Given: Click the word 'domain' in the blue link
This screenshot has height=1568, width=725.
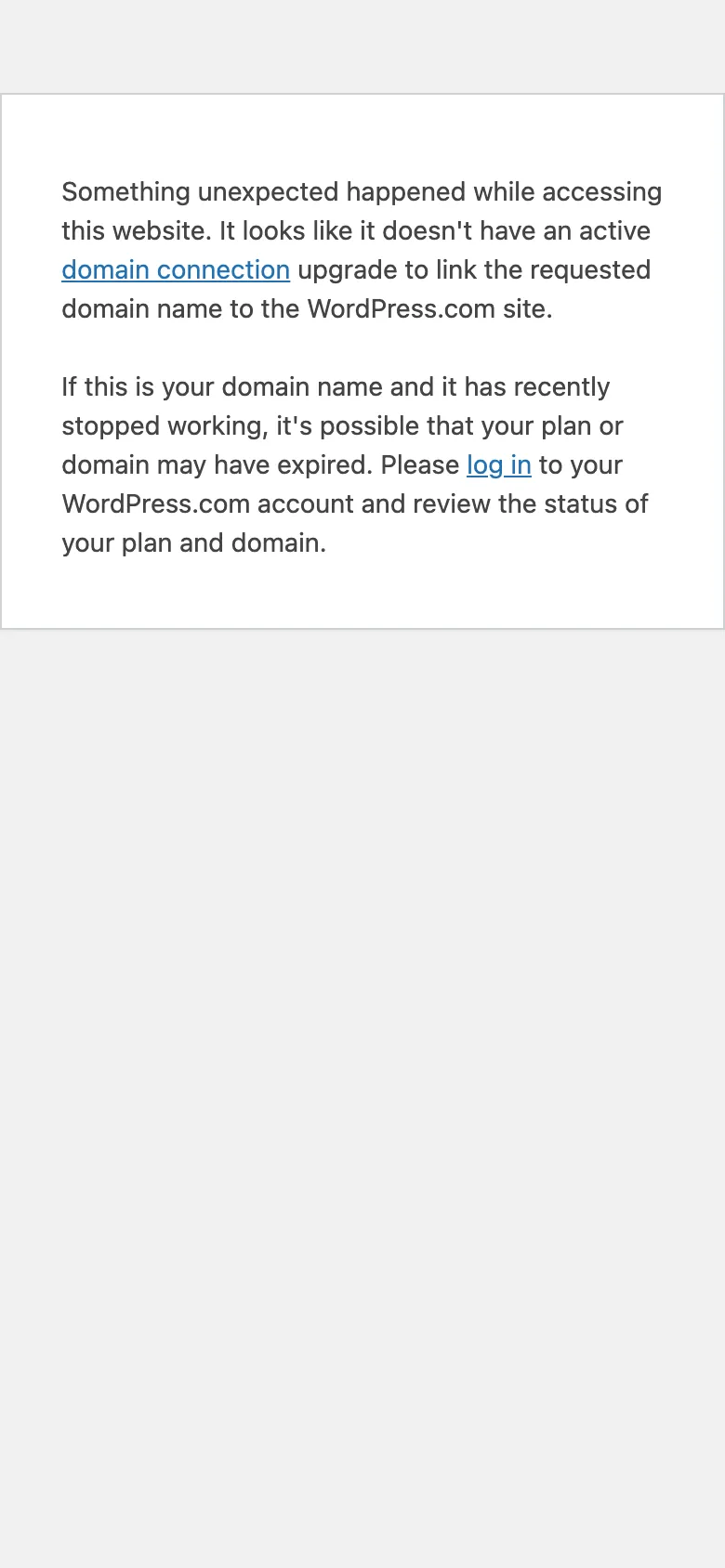Looking at the screenshot, I should point(105,270).
